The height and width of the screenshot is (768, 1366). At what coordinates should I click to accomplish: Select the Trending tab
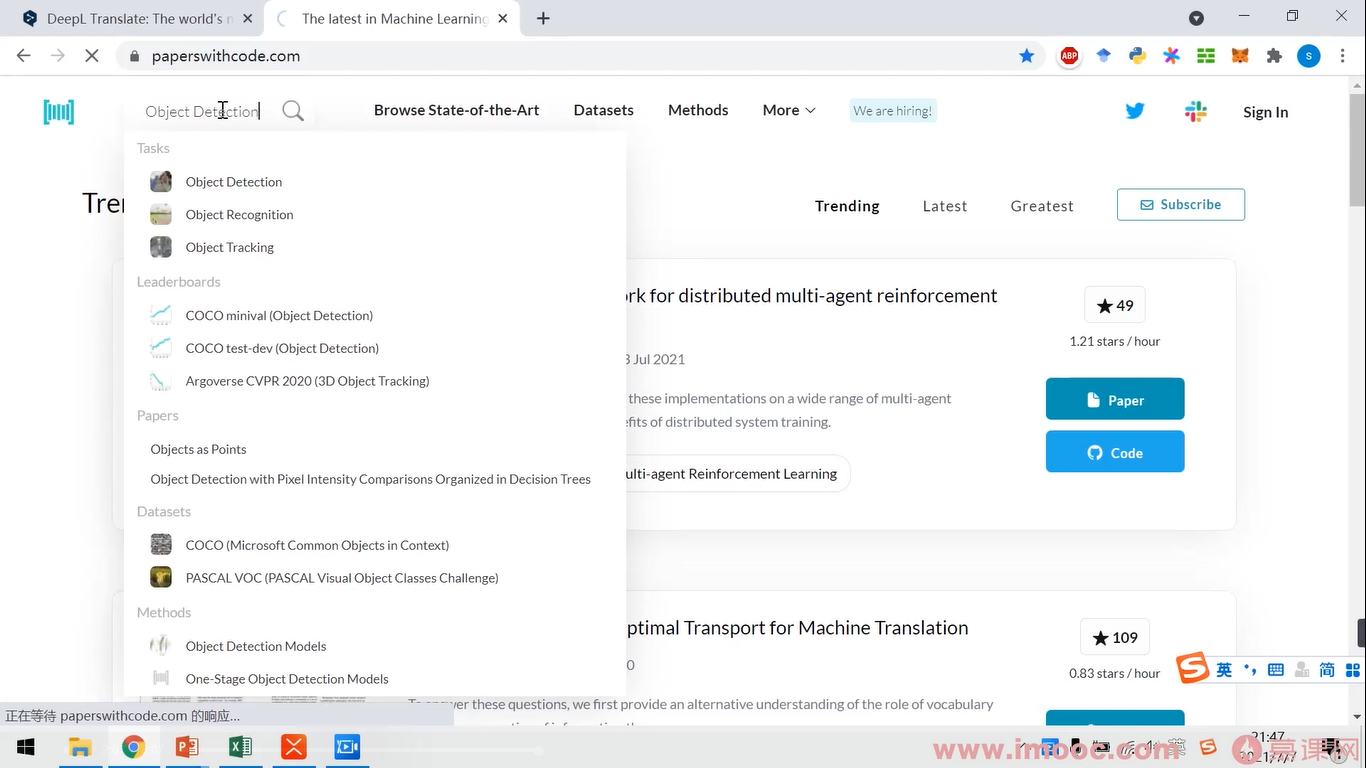[847, 206]
